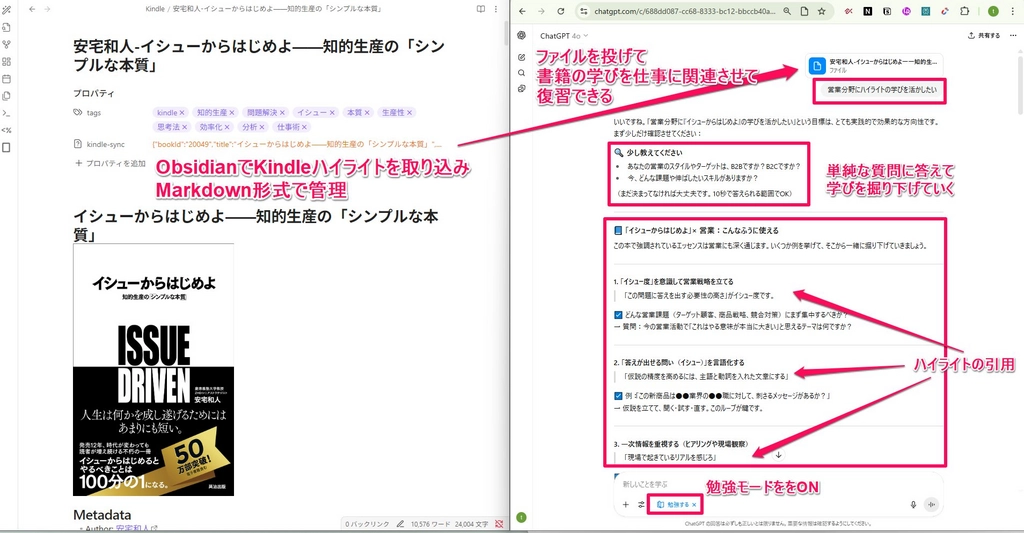Viewport: 1024px width, 533px height.
Task: Remove the イシュー tag
Action: [x=332, y=112]
